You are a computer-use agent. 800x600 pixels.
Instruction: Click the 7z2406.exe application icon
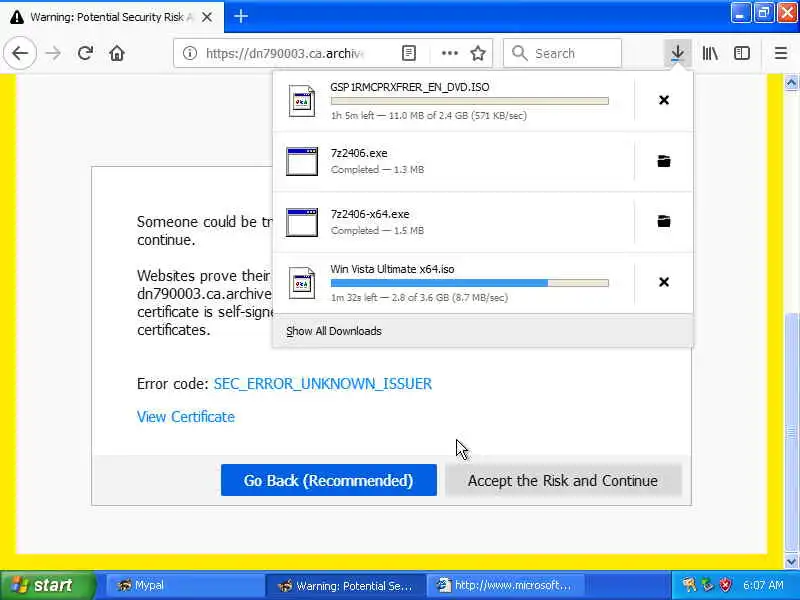coord(302,161)
